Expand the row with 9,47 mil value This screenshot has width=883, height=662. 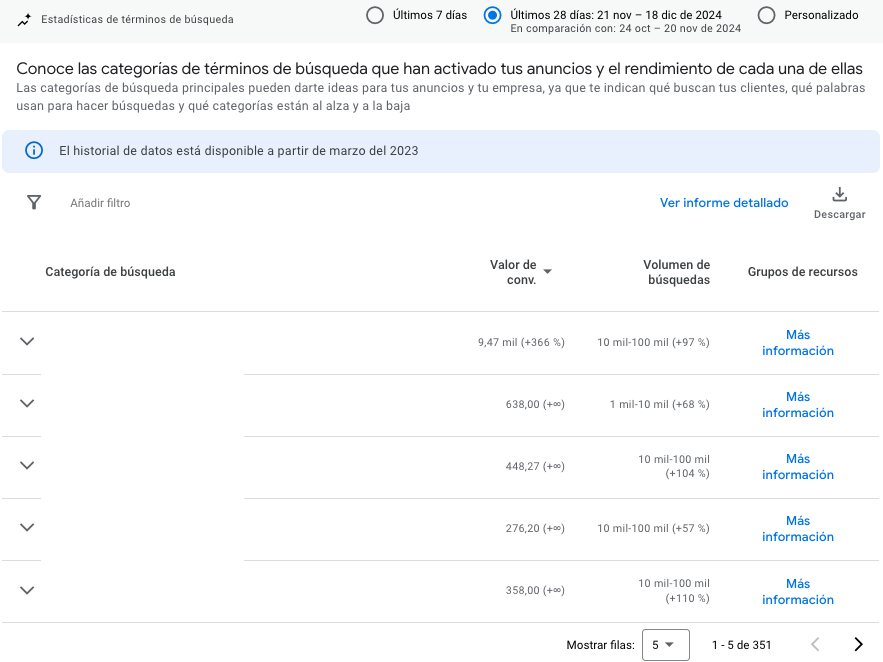tap(27, 342)
